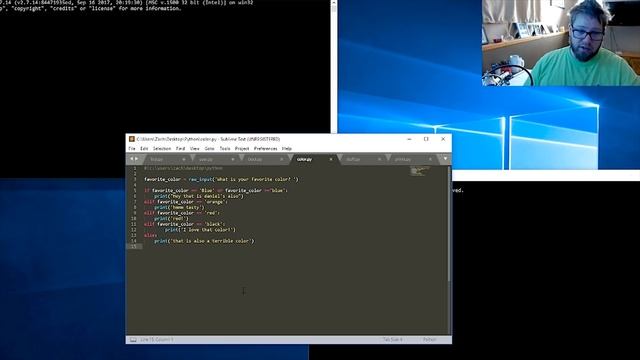Maximize the Sublime Text window
The width and height of the screenshot is (640, 360).
426,139
